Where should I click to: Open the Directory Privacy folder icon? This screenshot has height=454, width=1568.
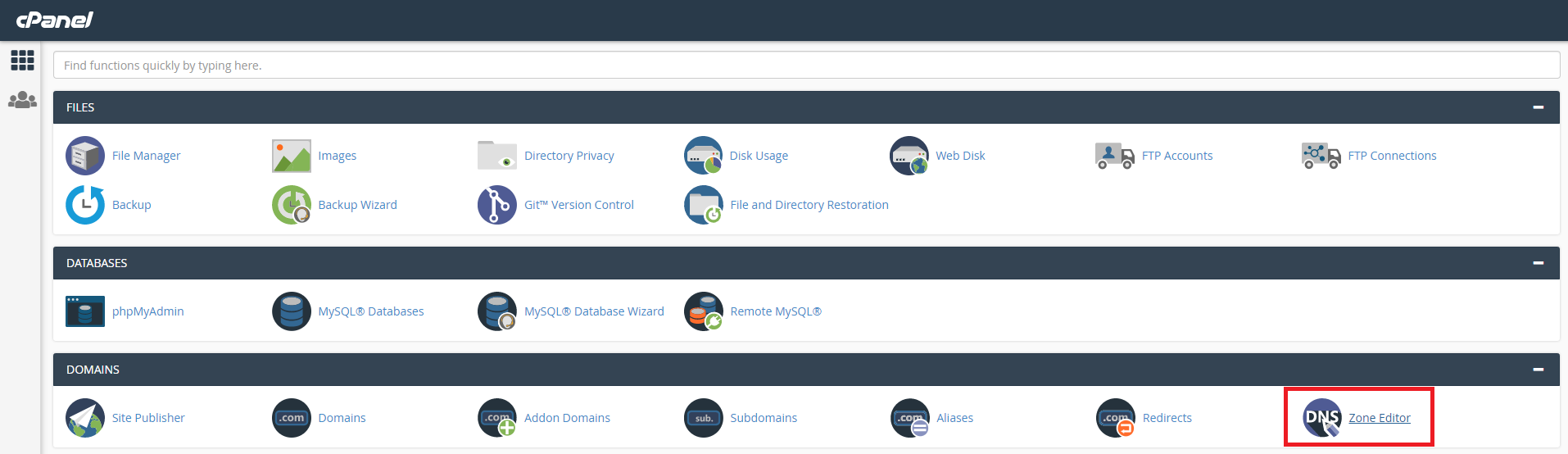tap(497, 156)
